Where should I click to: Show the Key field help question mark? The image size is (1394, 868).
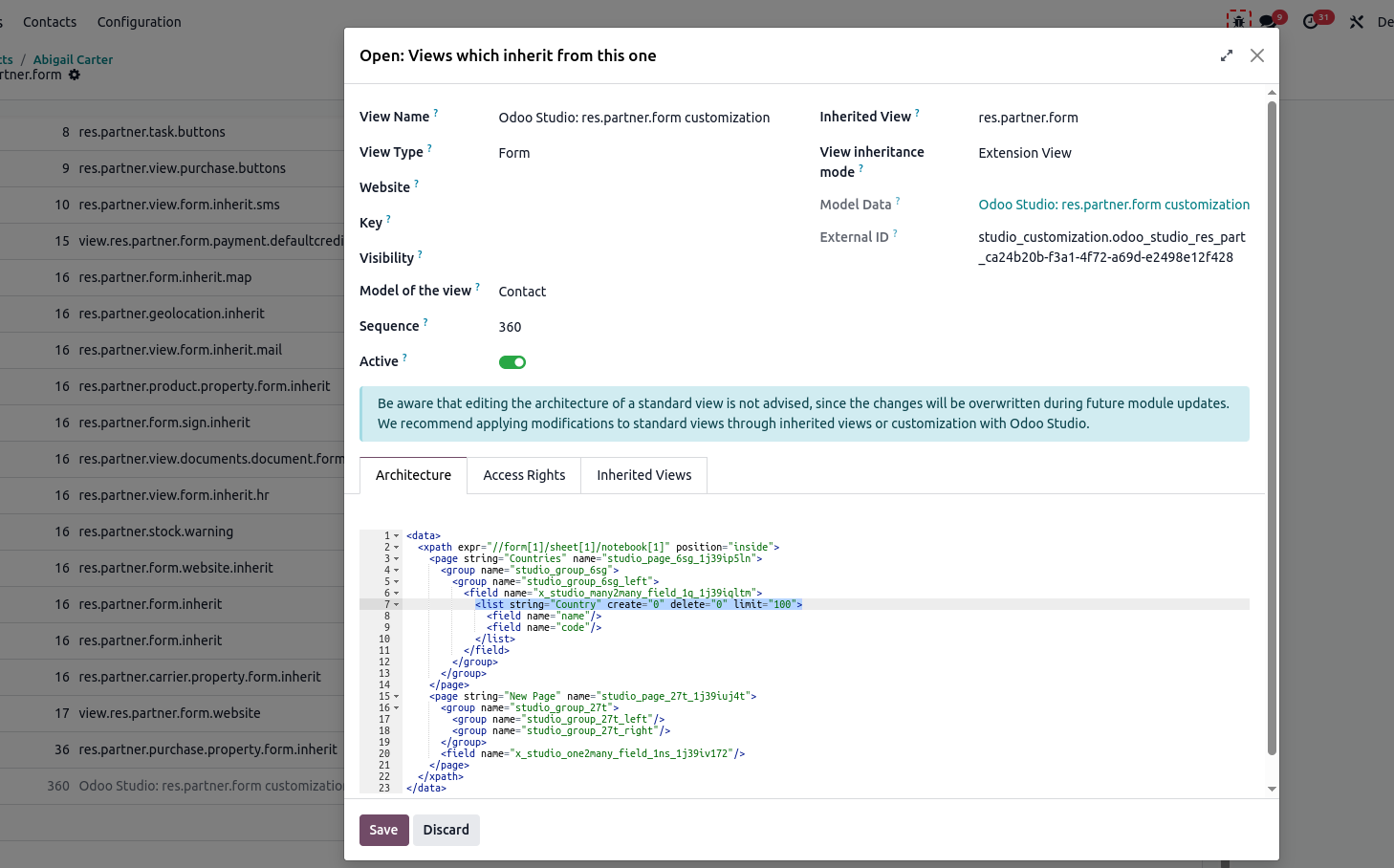(x=388, y=219)
